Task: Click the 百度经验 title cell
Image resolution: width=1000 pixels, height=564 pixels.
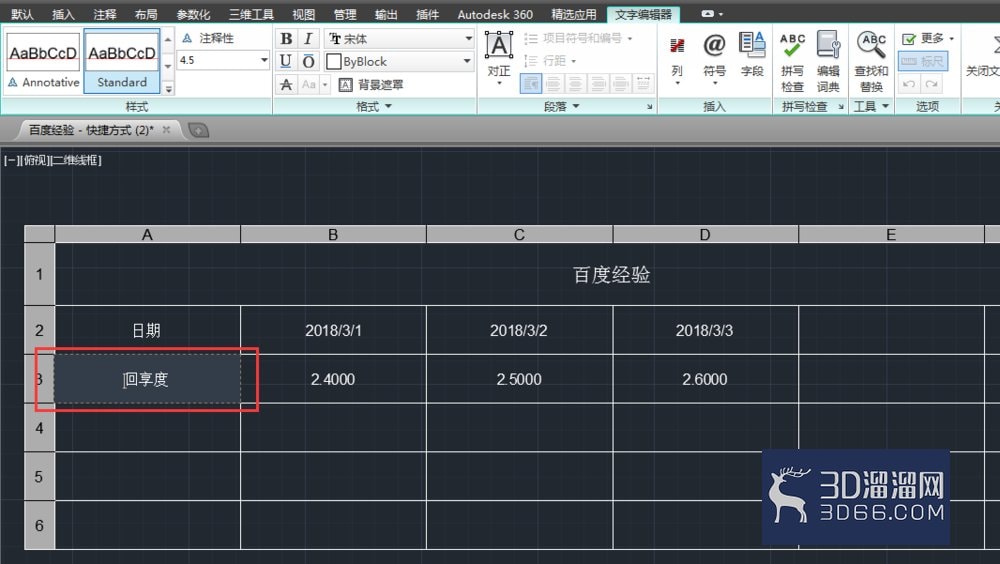Action: click(612, 274)
